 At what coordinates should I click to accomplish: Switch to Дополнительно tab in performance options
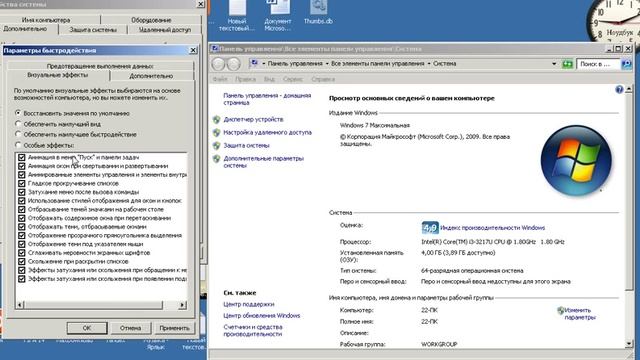(151, 76)
